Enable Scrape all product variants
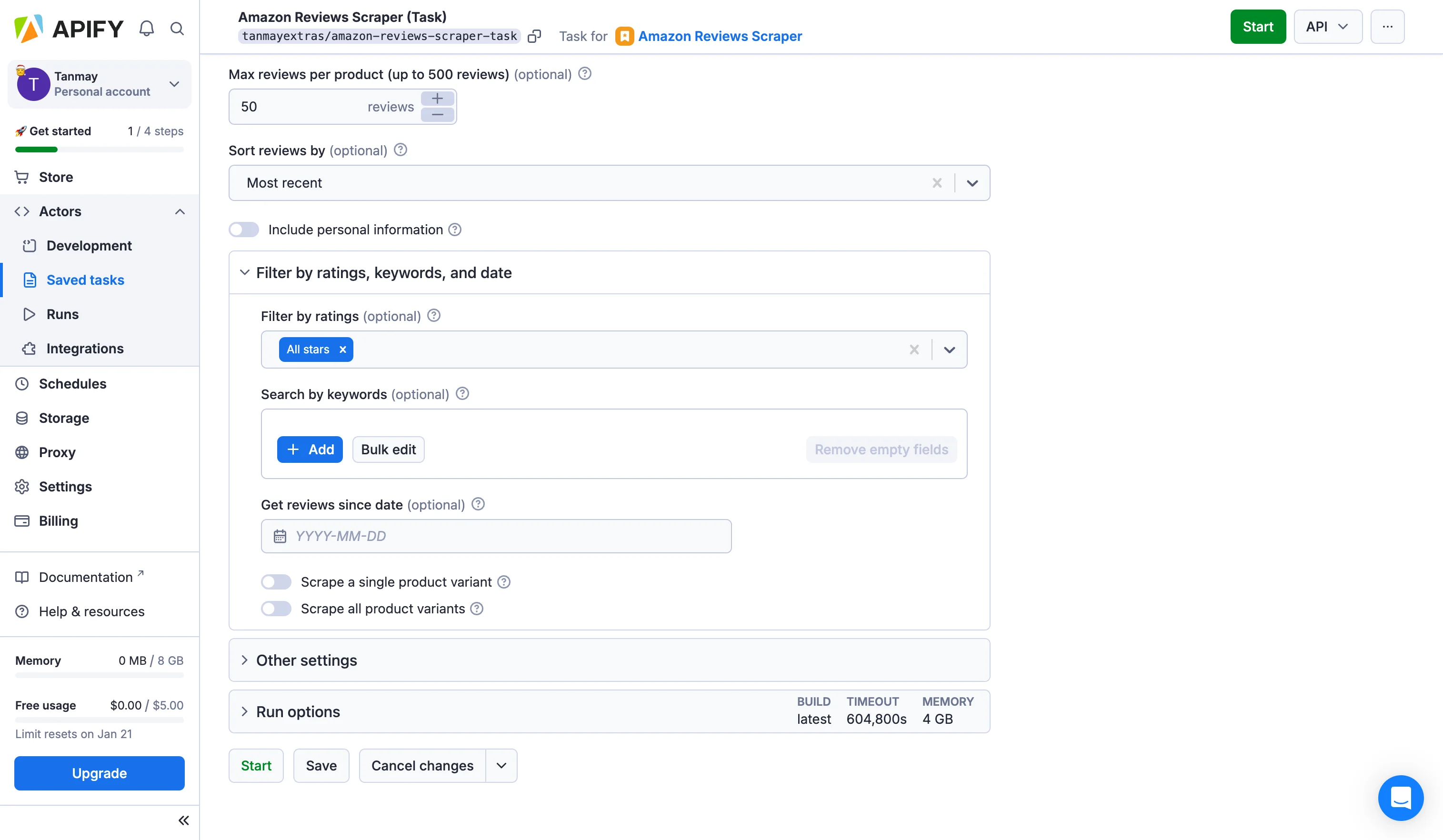Image resolution: width=1443 pixels, height=840 pixels. 276,609
